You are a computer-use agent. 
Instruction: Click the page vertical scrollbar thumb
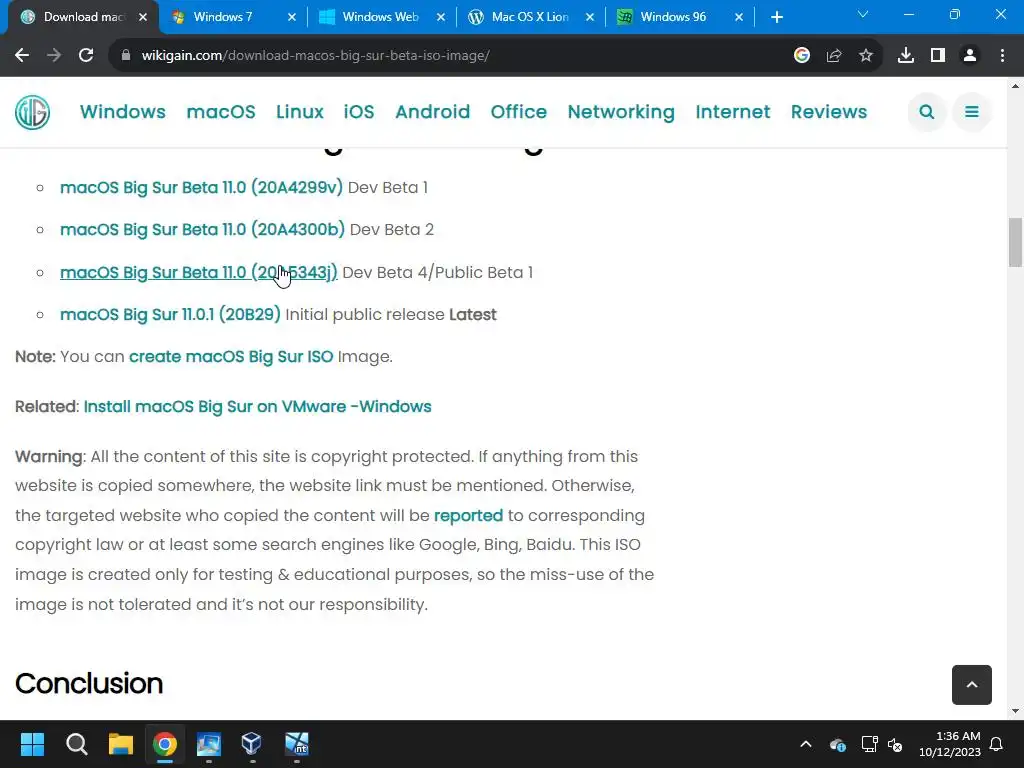pyautogui.click(x=1016, y=242)
